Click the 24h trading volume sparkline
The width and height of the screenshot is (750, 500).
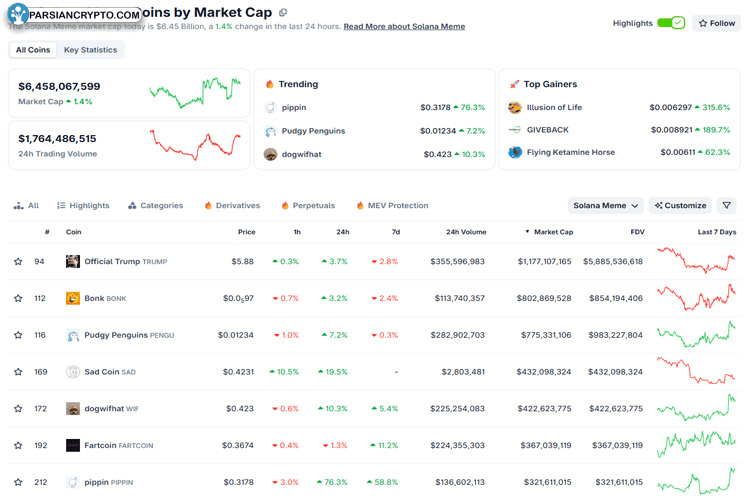coord(195,144)
